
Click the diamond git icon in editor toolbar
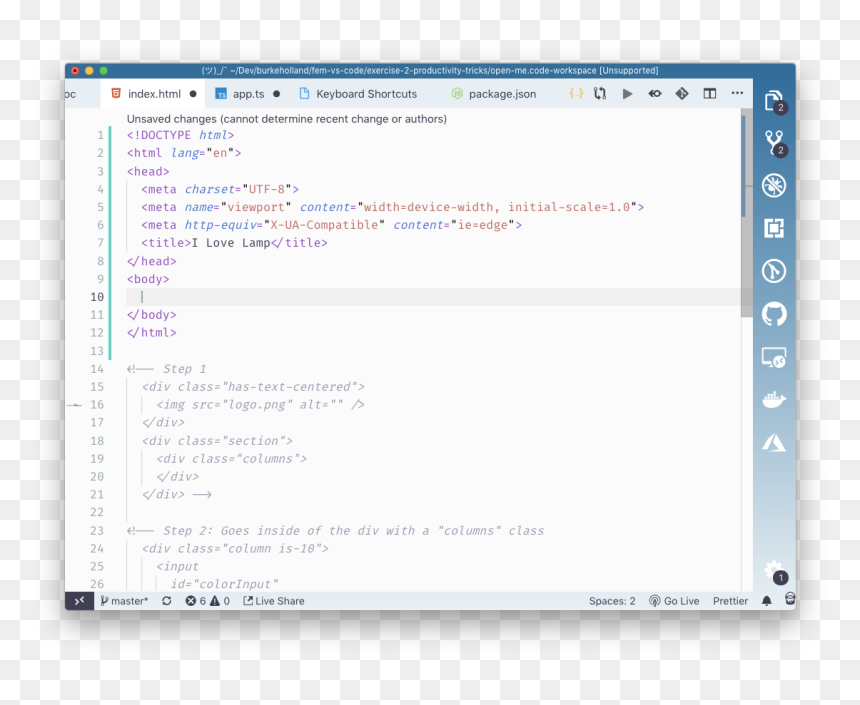coord(682,94)
